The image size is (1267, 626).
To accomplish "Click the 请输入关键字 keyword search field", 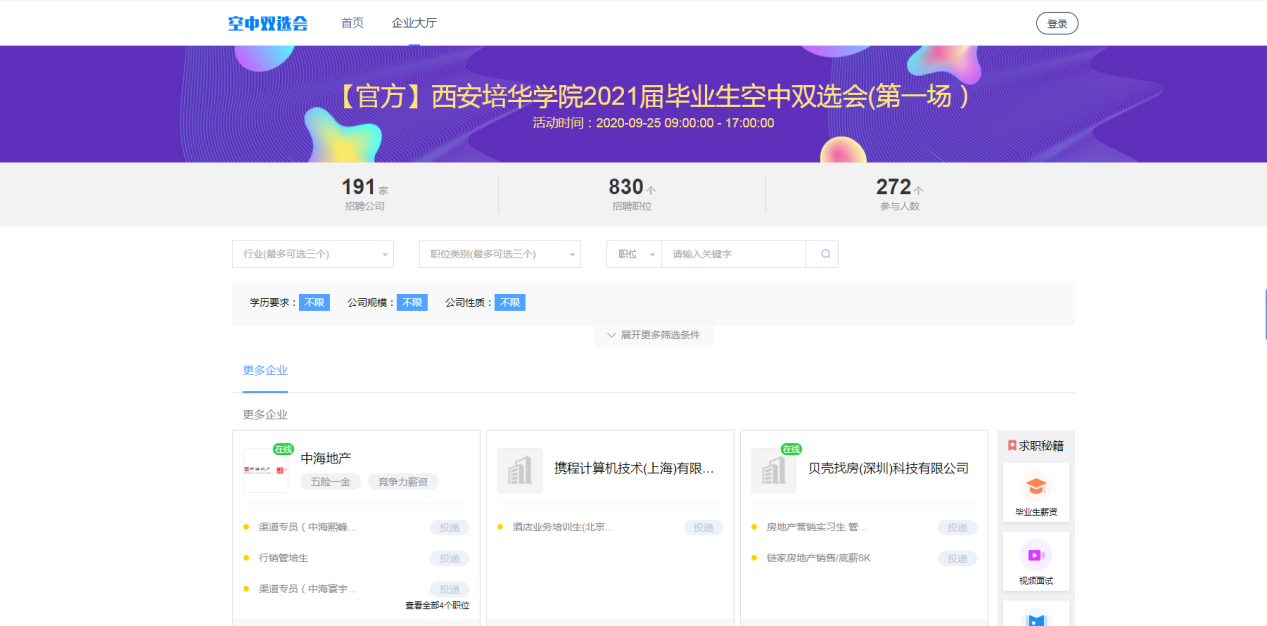I will pos(733,254).
